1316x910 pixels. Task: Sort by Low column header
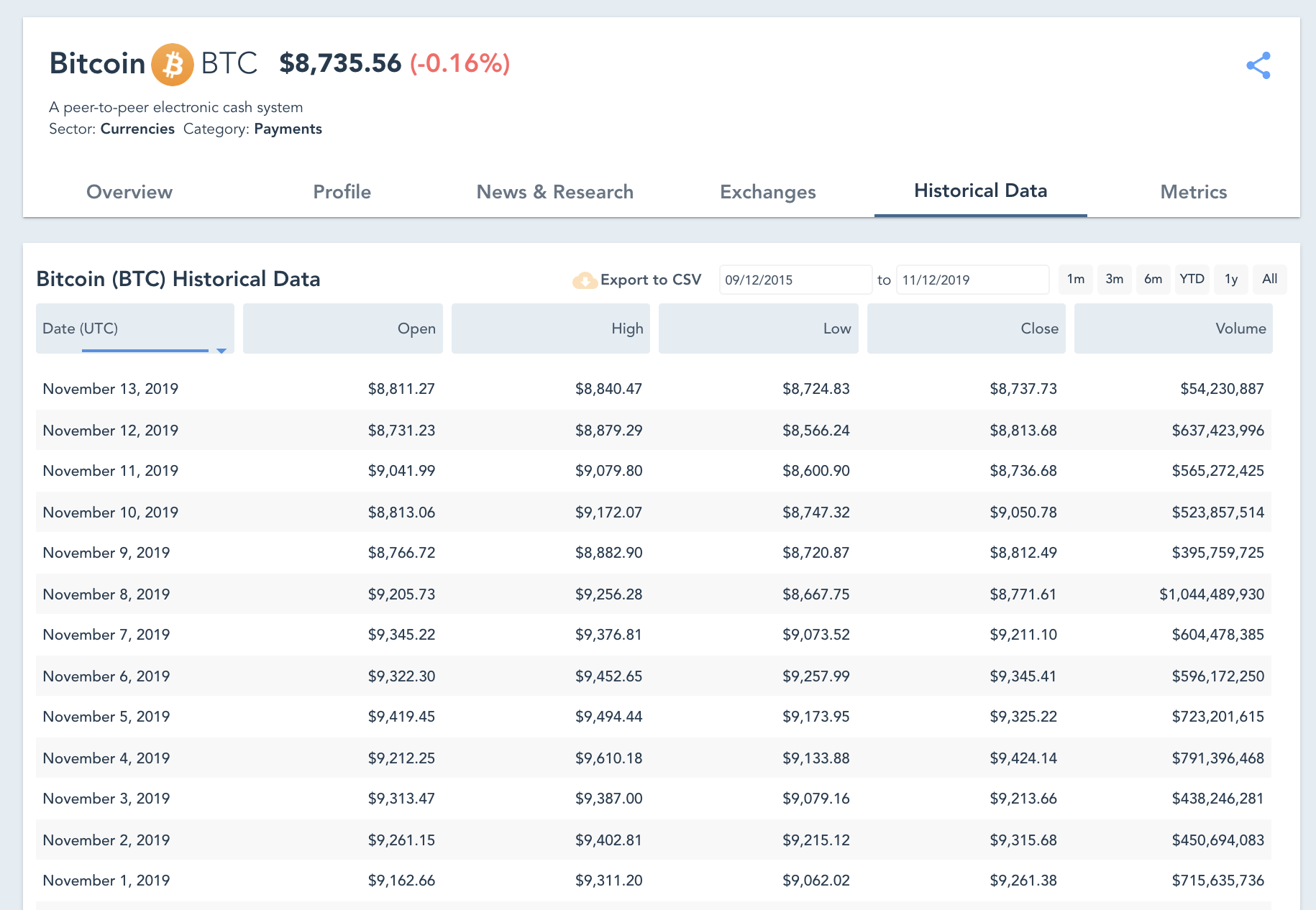click(759, 328)
